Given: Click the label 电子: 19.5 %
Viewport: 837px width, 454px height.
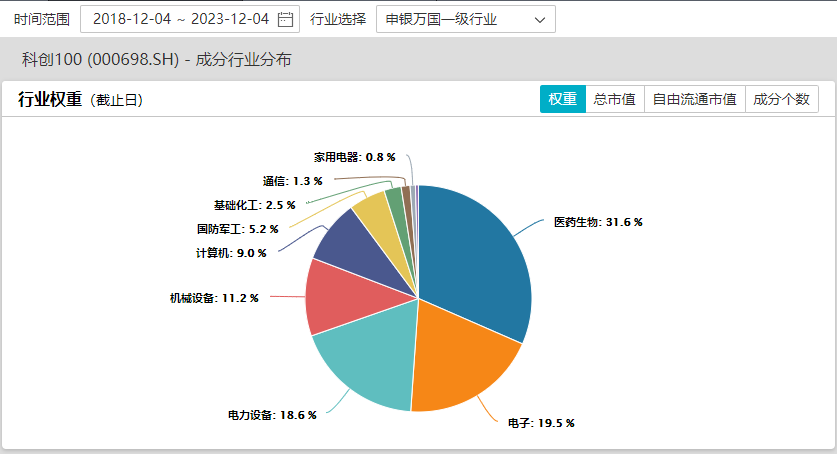Looking at the screenshot, I should (541, 423).
